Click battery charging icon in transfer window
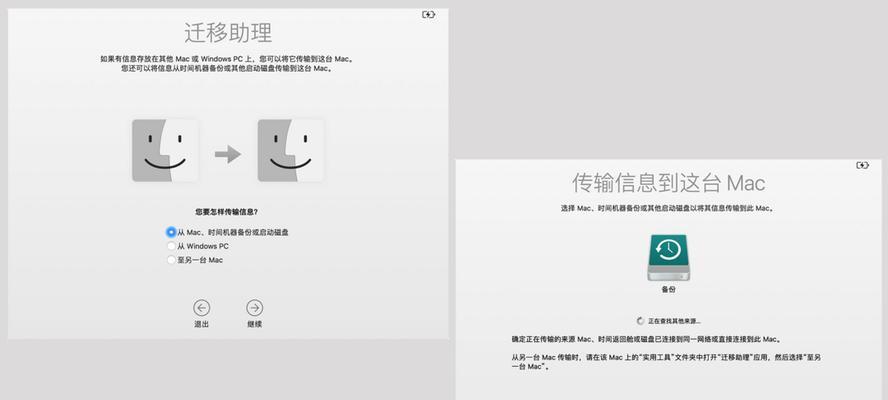Screen dimensions: 888x400 pos(862,165)
